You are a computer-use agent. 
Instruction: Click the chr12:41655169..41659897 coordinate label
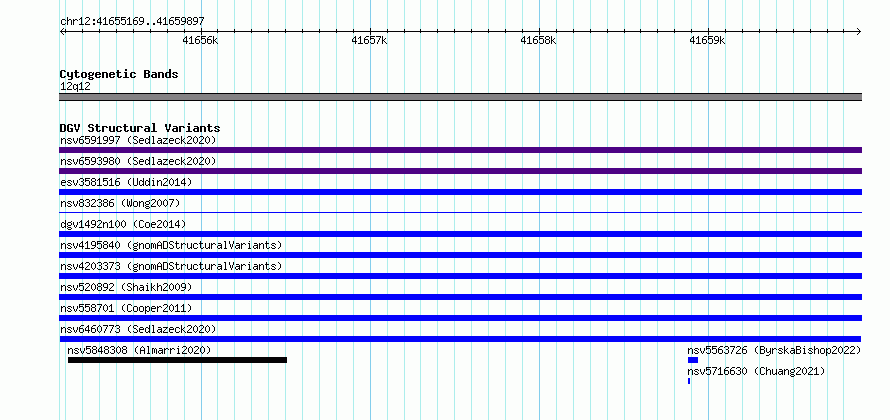click(x=132, y=21)
